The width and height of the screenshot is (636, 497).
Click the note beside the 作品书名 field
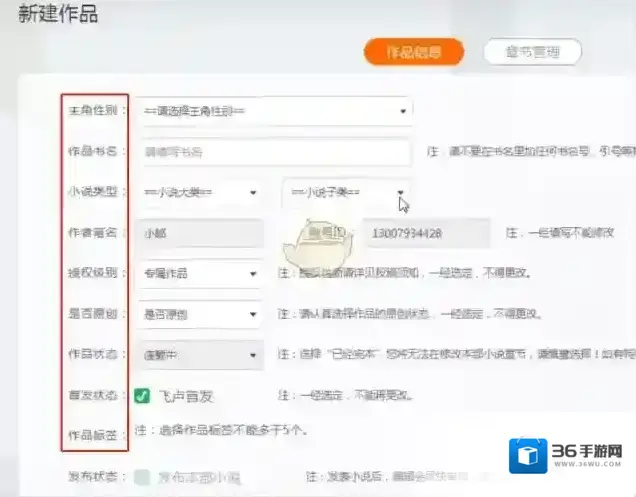click(531, 152)
